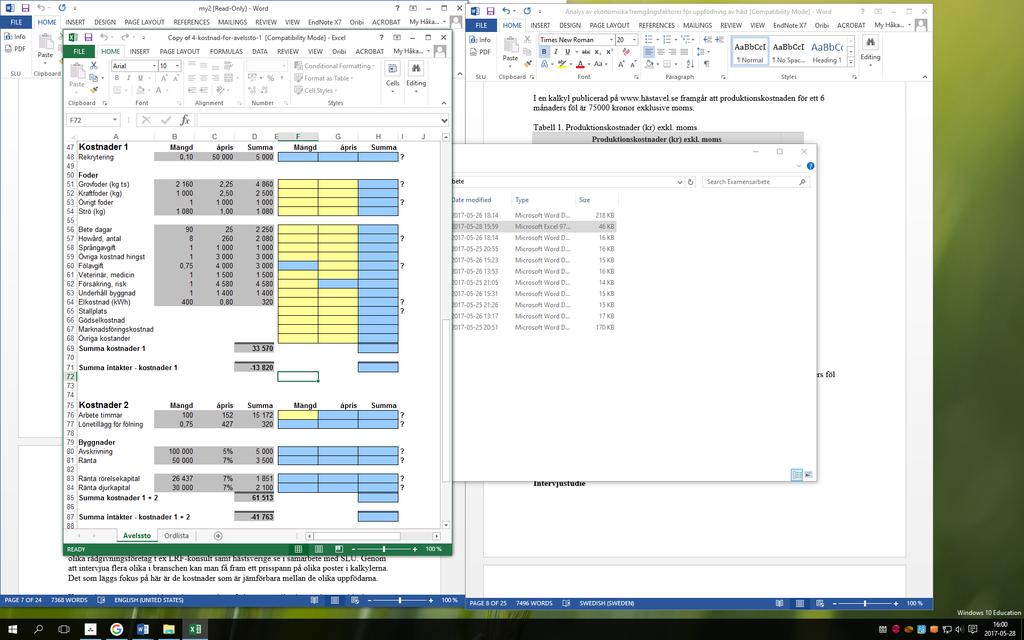Click the refresh icon in the File Explorer address bar
1024x640 pixels.
[690, 182]
